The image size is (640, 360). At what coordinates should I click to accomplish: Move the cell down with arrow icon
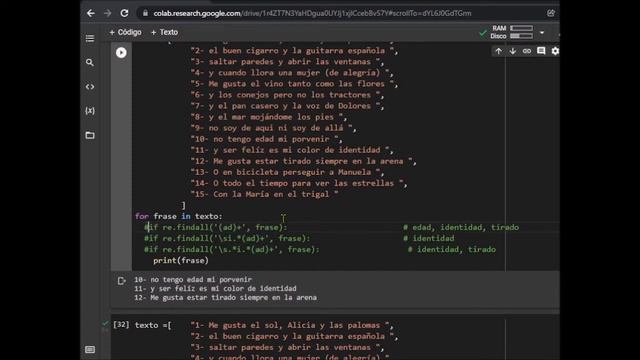[x=513, y=51]
